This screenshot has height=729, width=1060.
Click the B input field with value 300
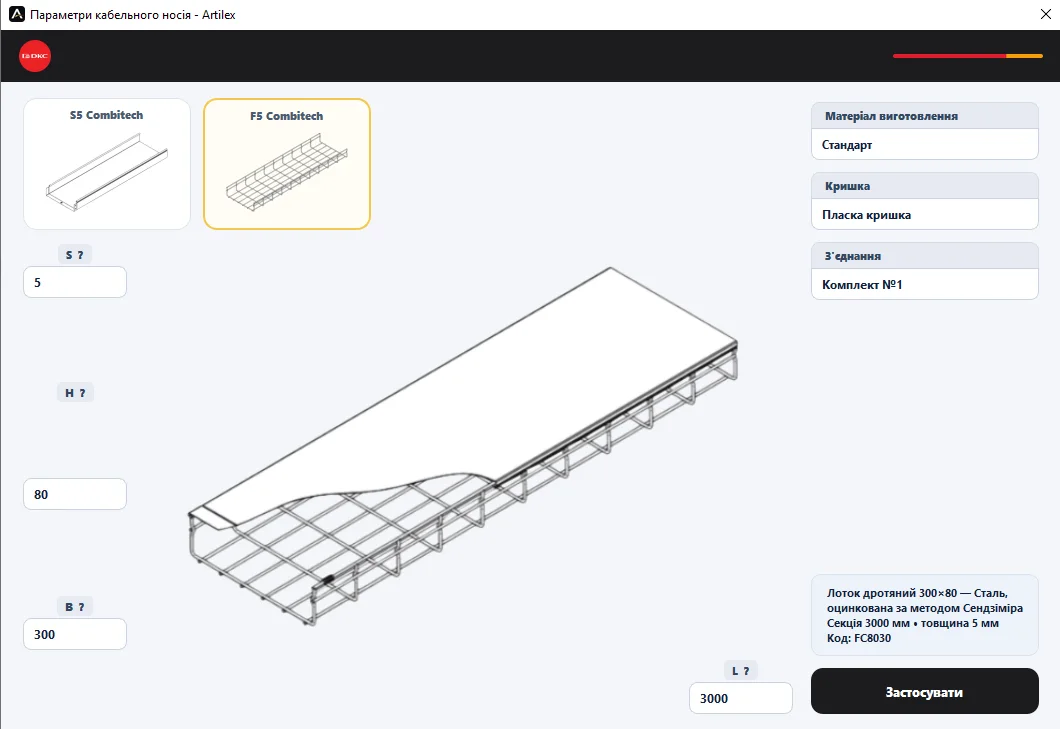pyautogui.click(x=75, y=634)
